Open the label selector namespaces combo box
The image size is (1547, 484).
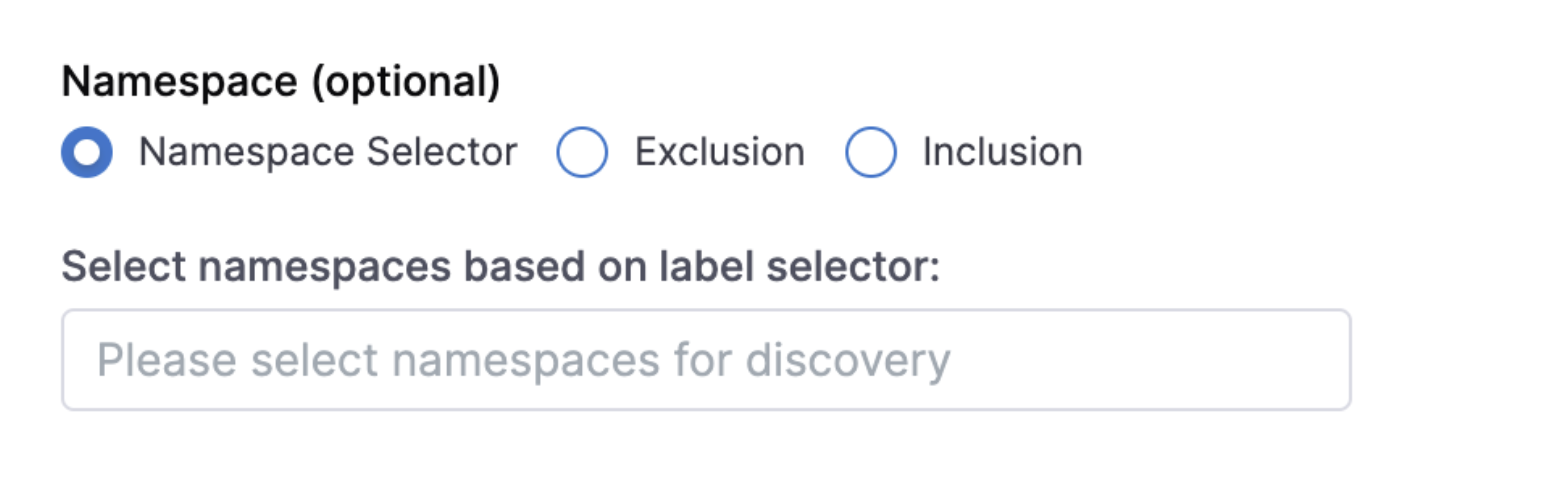706,360
